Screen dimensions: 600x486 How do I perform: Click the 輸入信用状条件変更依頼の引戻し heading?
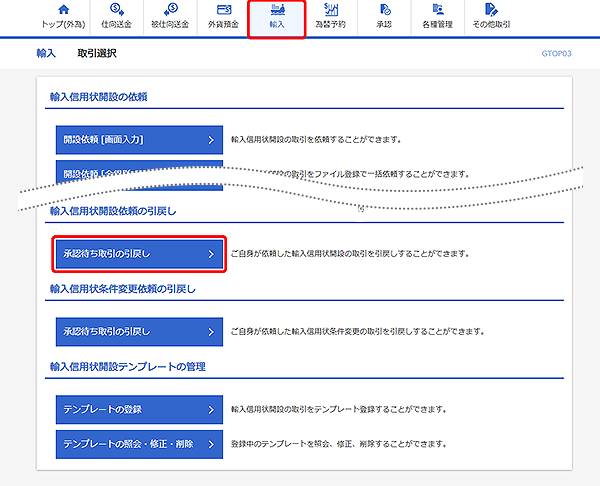(122, 289)
